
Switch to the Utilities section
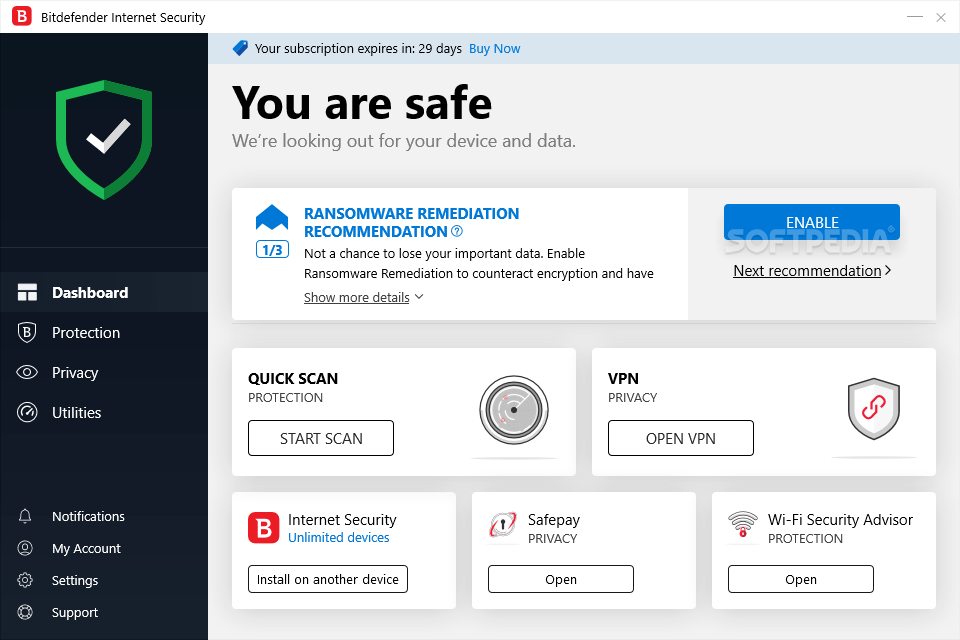(104, 412)
